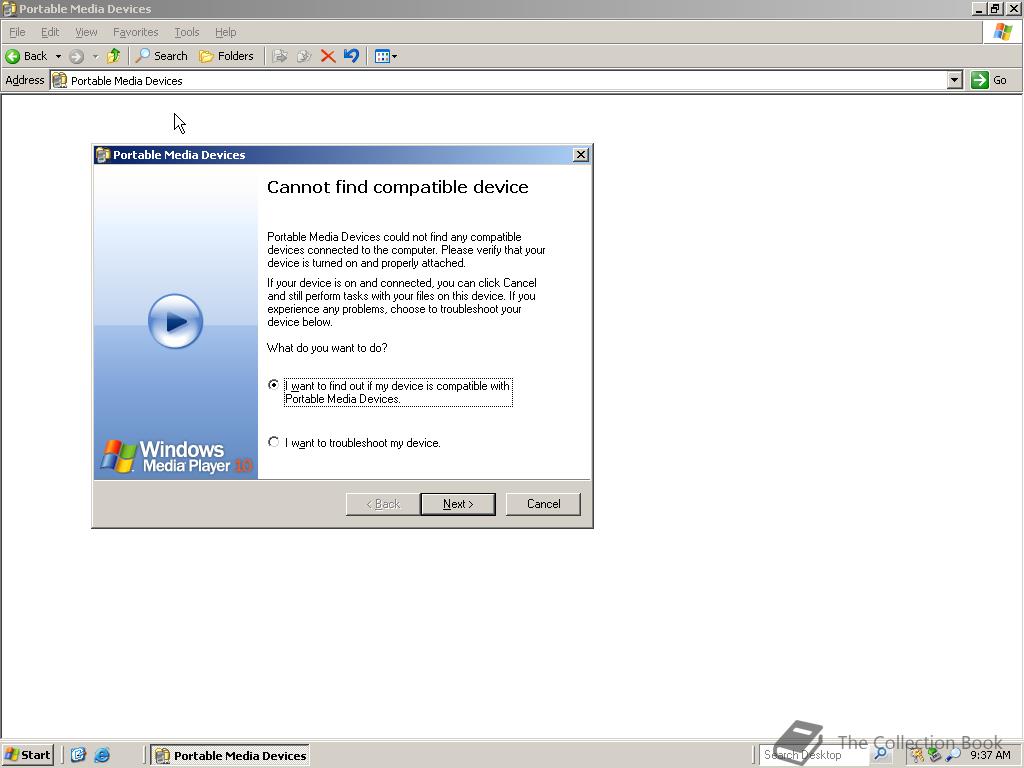
Task: Open the Tools menu
Action: tap(186, 32)
